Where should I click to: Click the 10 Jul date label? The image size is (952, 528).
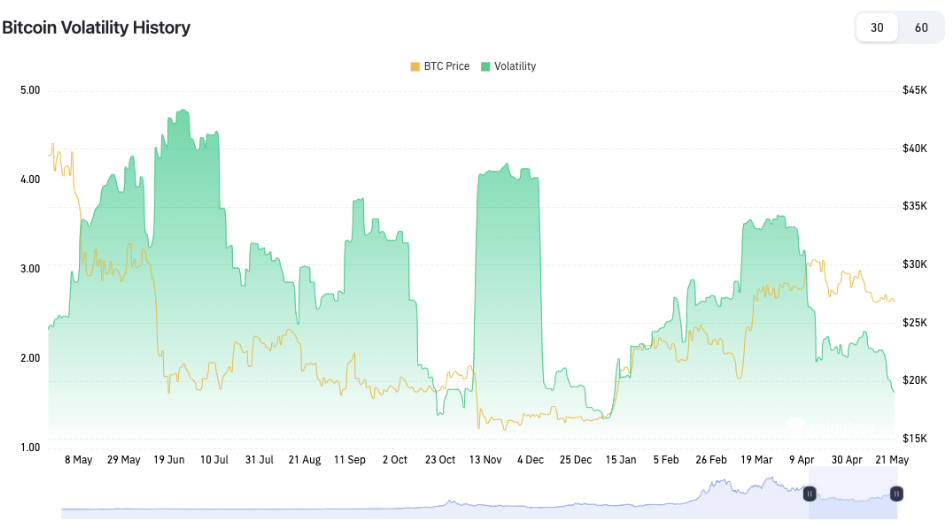click(x=214, y=459)
